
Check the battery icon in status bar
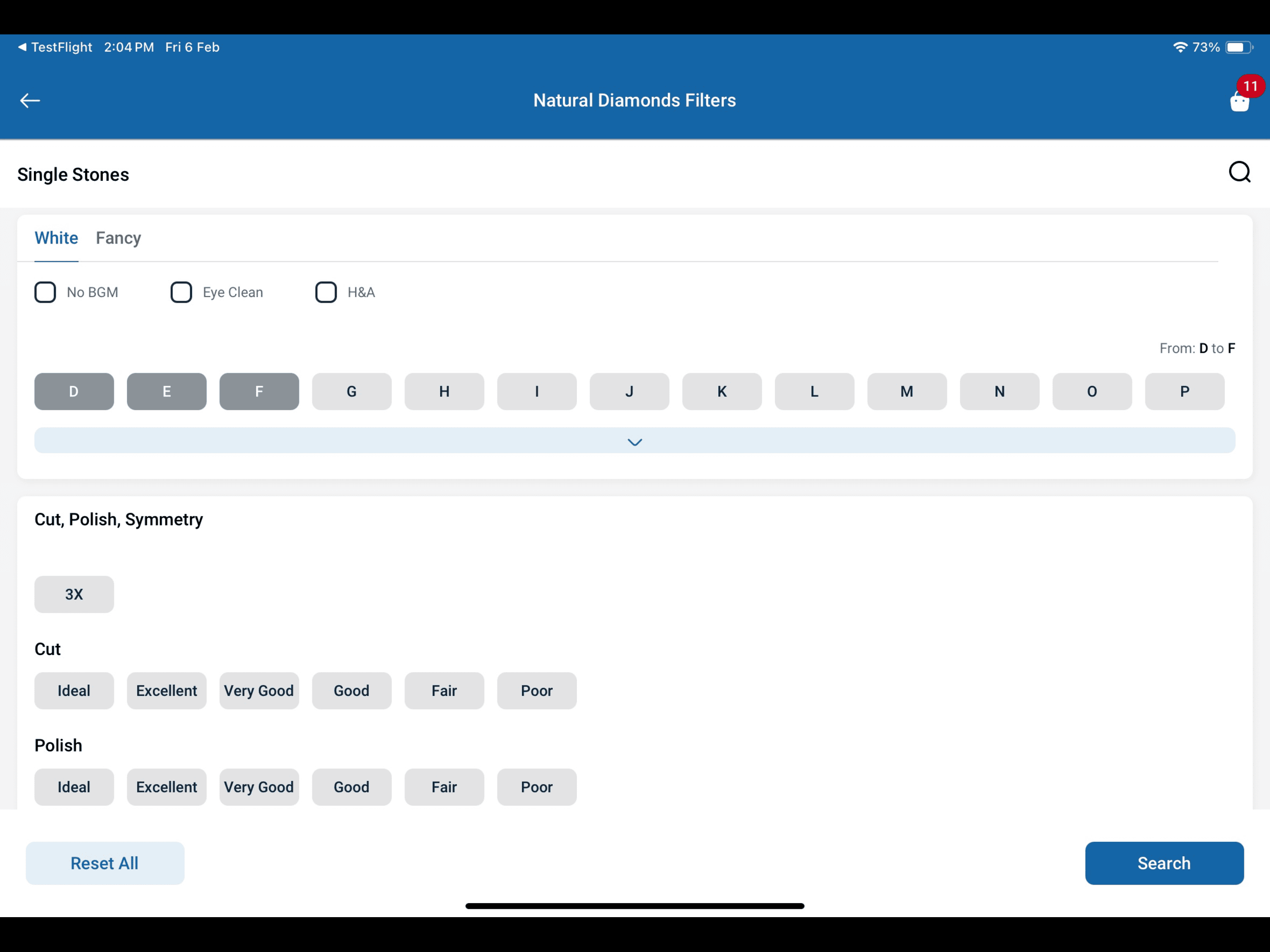click(1238, 47)
